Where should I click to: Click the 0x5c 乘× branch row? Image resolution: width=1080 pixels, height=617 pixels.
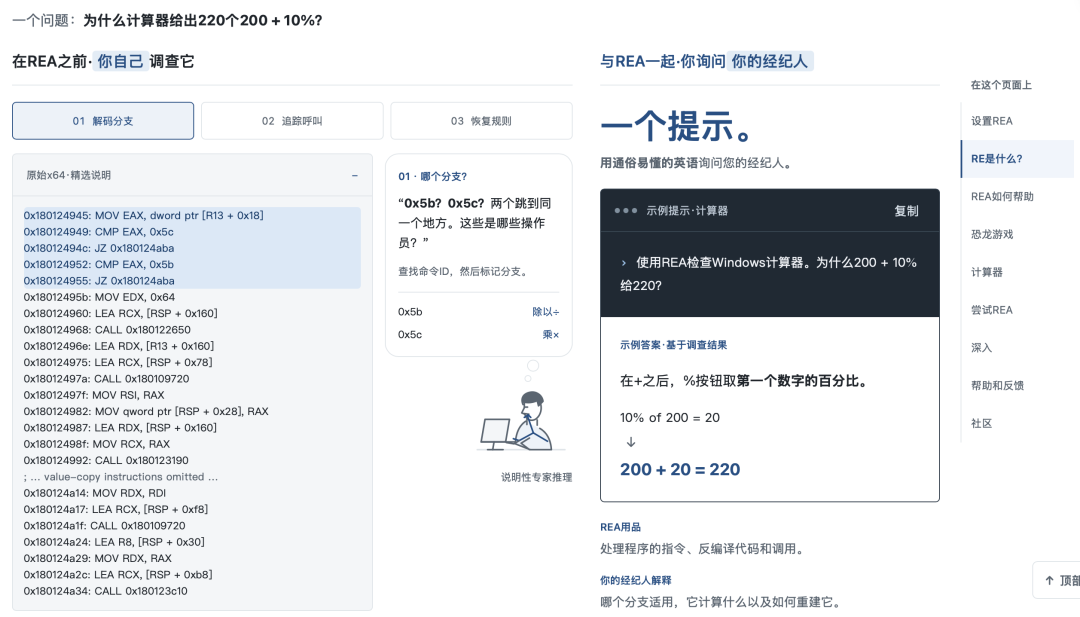click(x=479, y=335)
